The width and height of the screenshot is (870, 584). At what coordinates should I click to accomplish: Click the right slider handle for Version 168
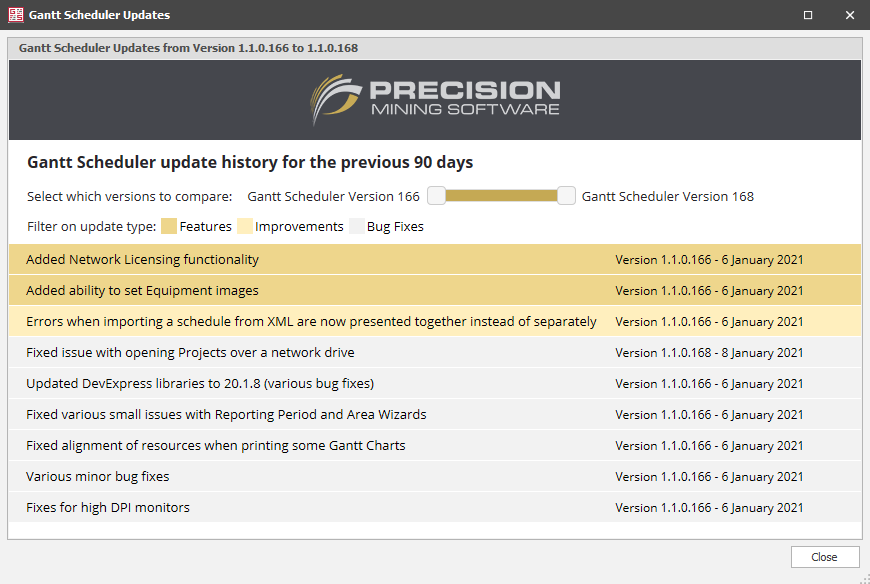coord(566,196)
